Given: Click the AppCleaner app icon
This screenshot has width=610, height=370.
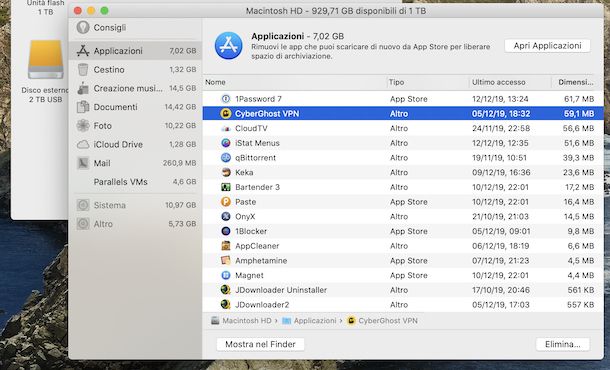Looking at the screenshot, I should [226, 246].
